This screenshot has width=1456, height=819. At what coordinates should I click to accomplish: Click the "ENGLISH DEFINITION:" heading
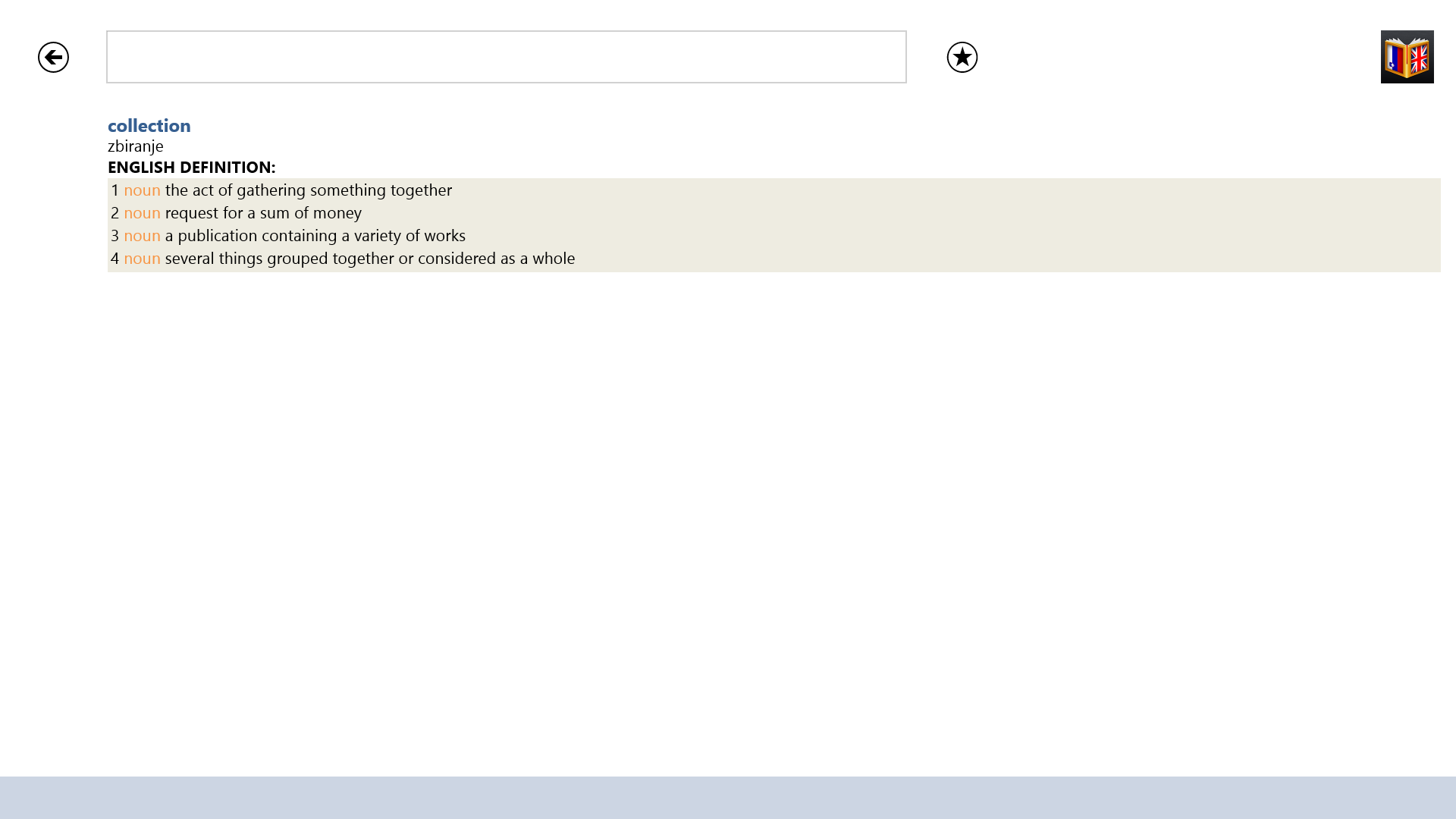191,168
